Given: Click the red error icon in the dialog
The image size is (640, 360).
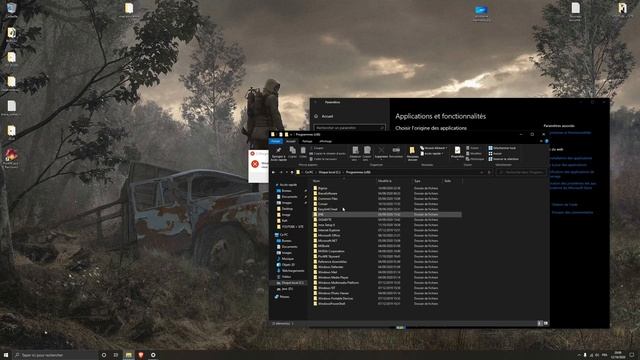Looking at the screenshot, I should coord(255,164).
